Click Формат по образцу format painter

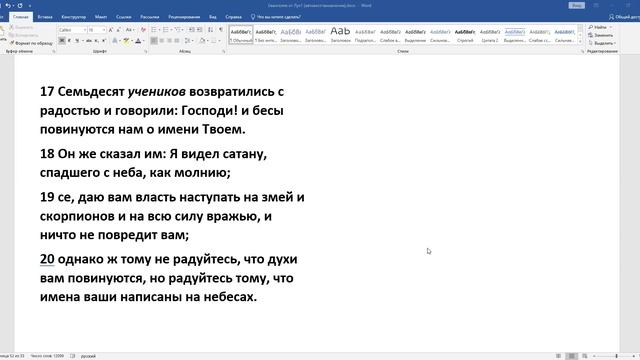pos(31,43)
